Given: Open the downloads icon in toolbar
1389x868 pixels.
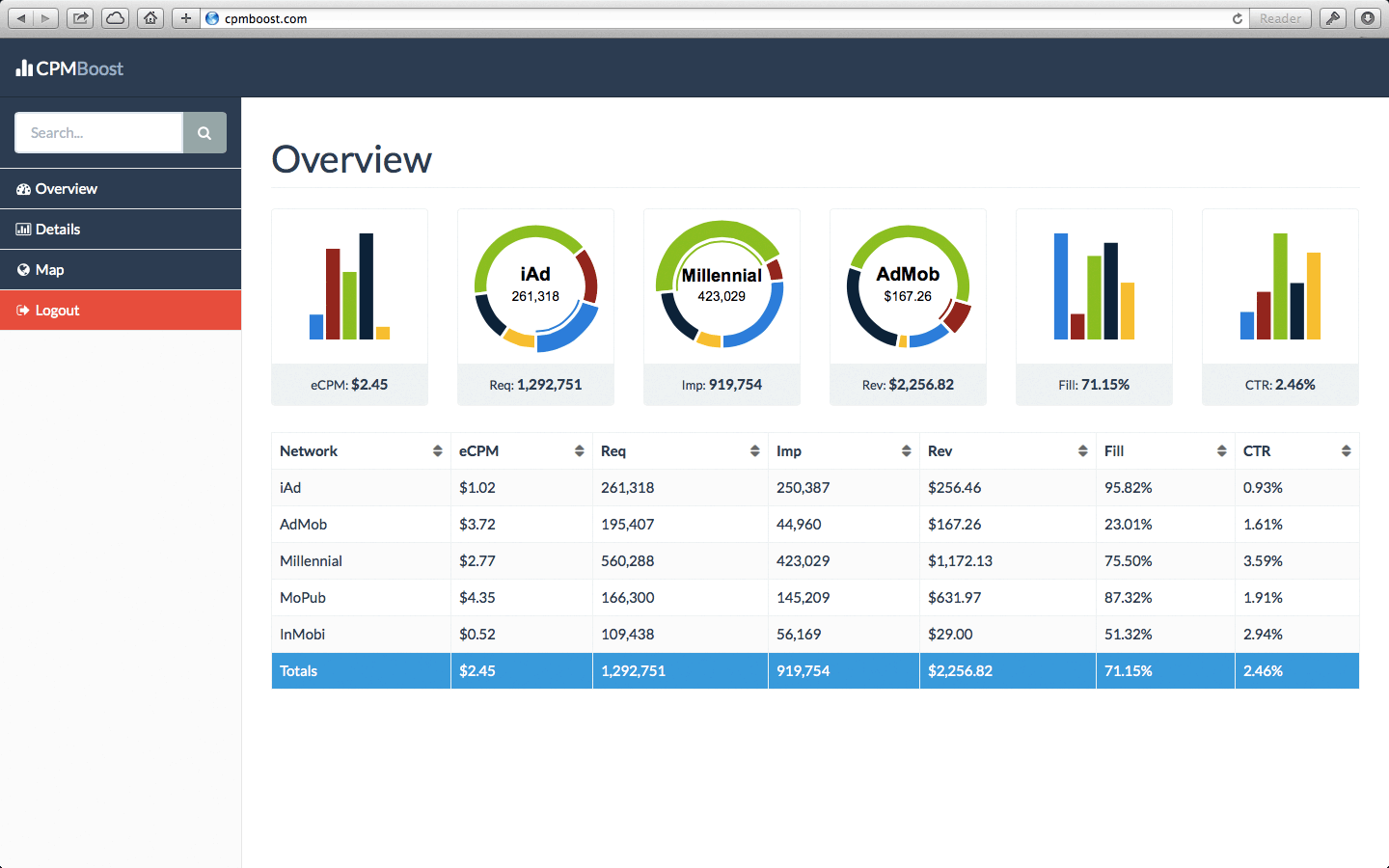Looking at the screenshot, I should (1368, 18).
